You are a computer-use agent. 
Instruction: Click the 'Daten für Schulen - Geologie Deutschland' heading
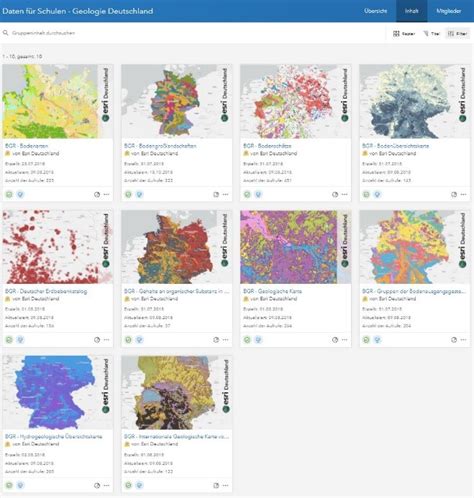click(x=78, y=11)
